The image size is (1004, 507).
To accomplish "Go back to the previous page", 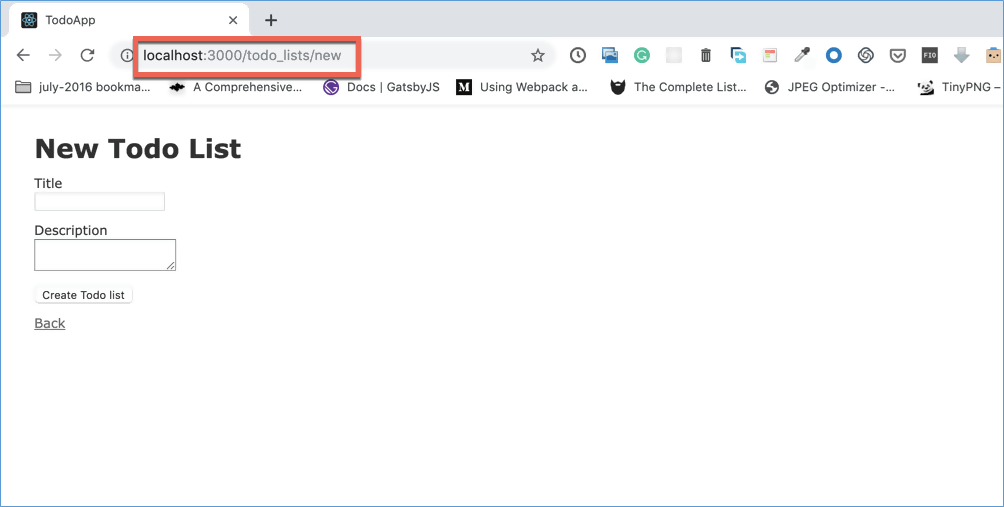I will (x=23, y=56).
